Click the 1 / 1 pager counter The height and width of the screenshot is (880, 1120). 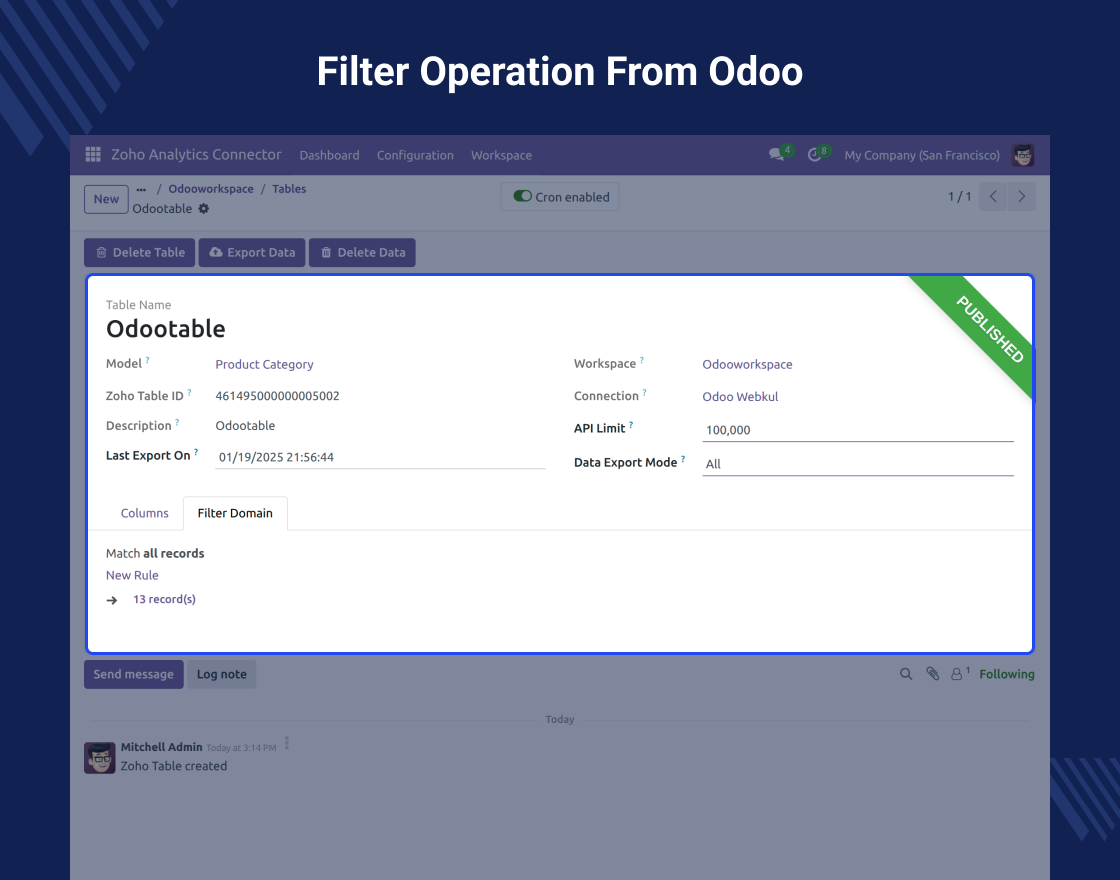[x=959, y=196]
